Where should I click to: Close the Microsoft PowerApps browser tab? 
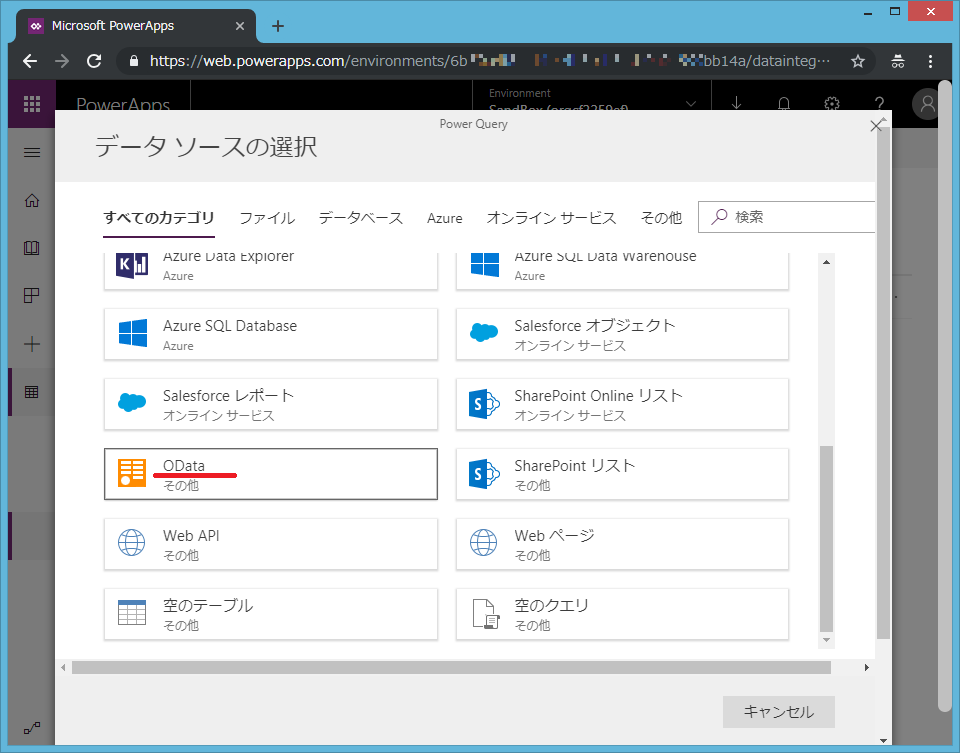click(x=240, y=26)
